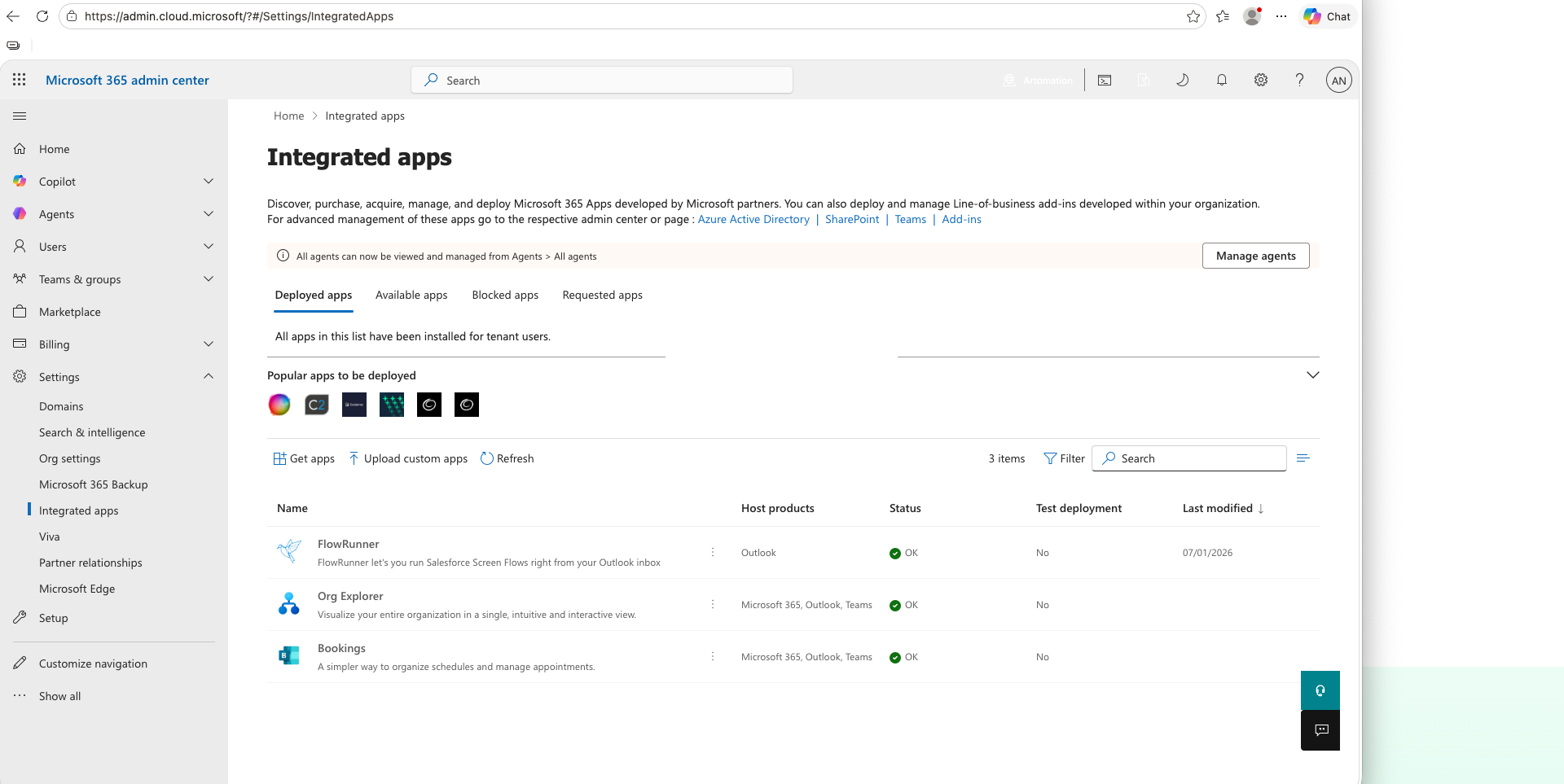This screenshot has height=784, width=1564.
Task: Open Domains under Settings
Action: pos(61,406)
